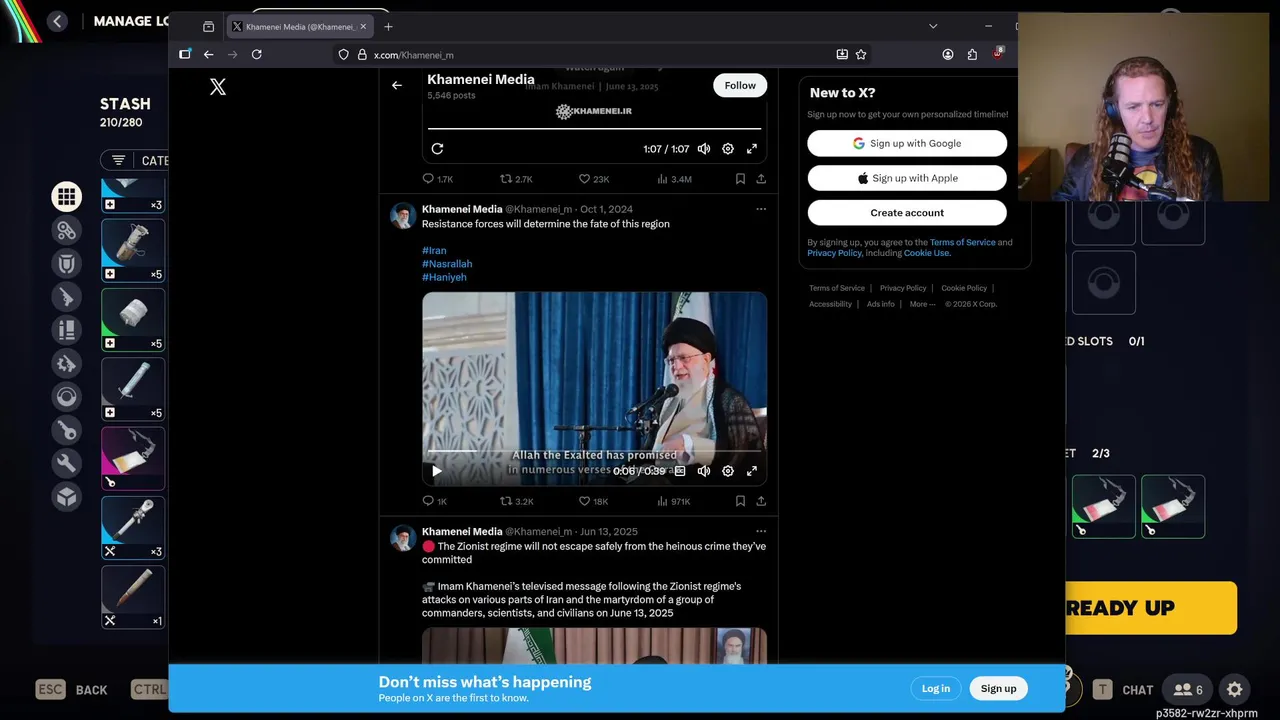The width and height of the screenshot is (1280, 720).
Task: Mute the 1:07 video volume
Action: click(x=704, y=149)
